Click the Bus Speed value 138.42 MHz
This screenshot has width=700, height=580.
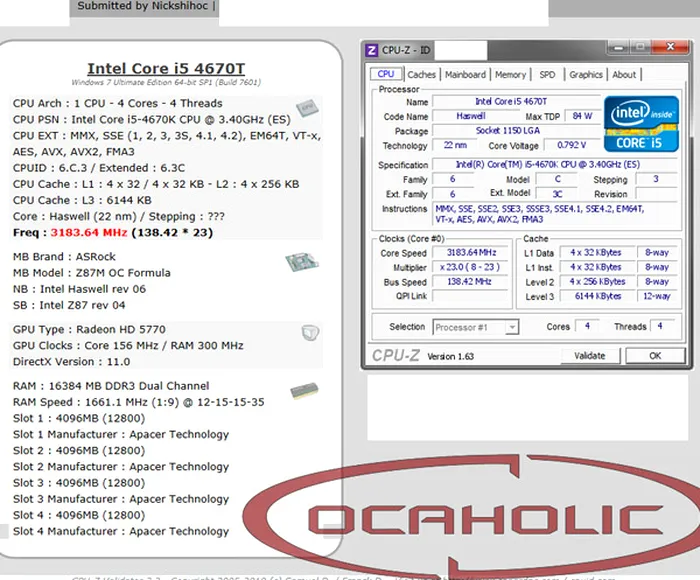(471, 282)
